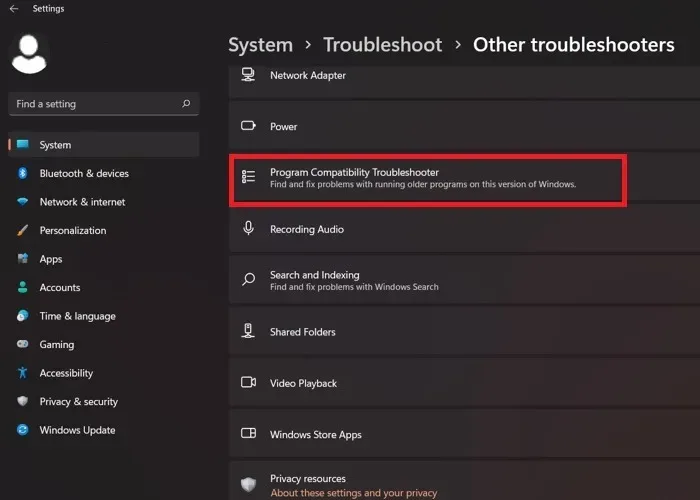Click the Program Compatibility list icon
Image resolution: width=700 pixels, height=500 pixels.
pyautogui.click(x=248, y=177)
